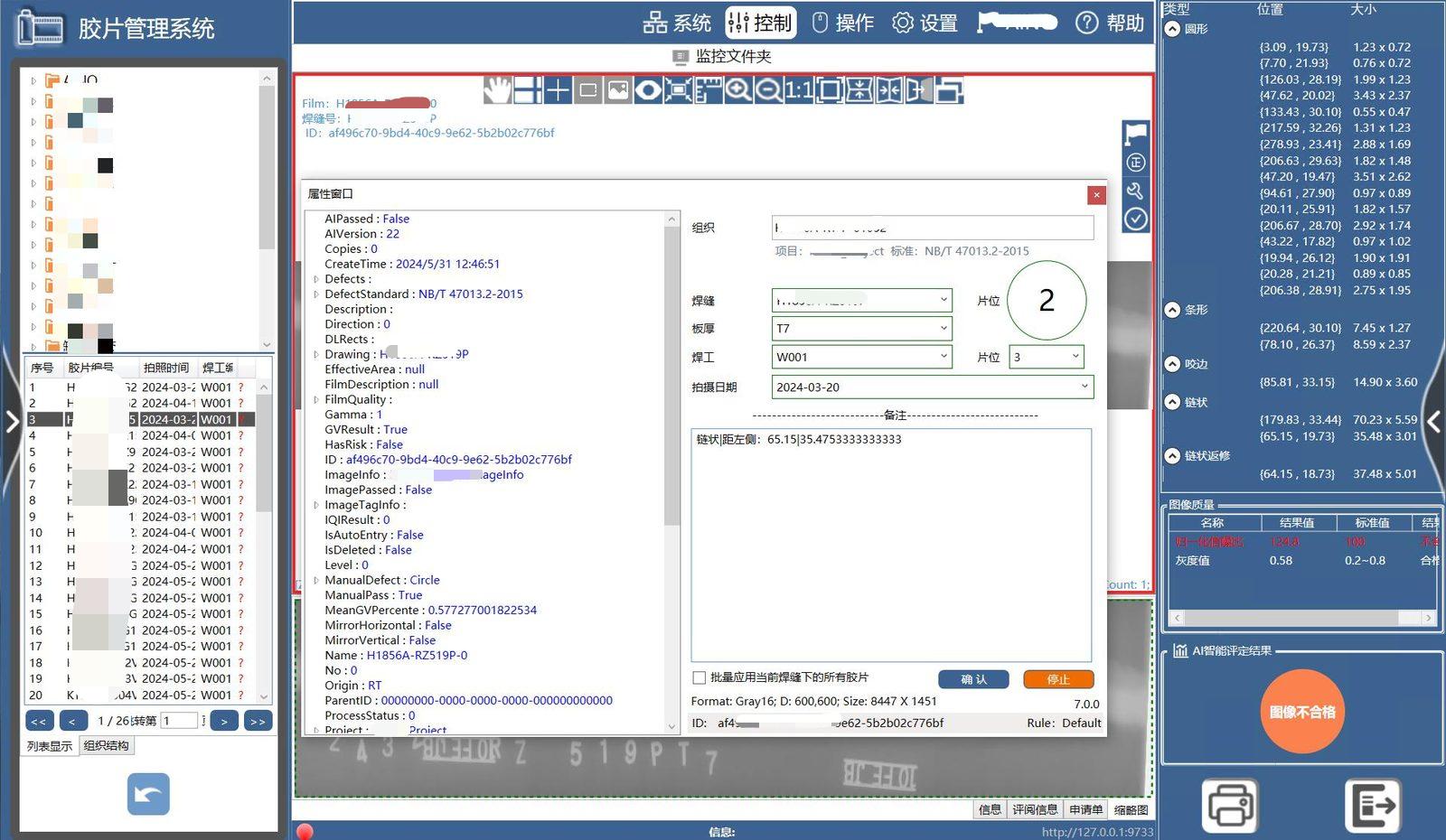This screenshot has height=840, width=1446.
Task: Click the 确认 button
Action: pos(973,679)
